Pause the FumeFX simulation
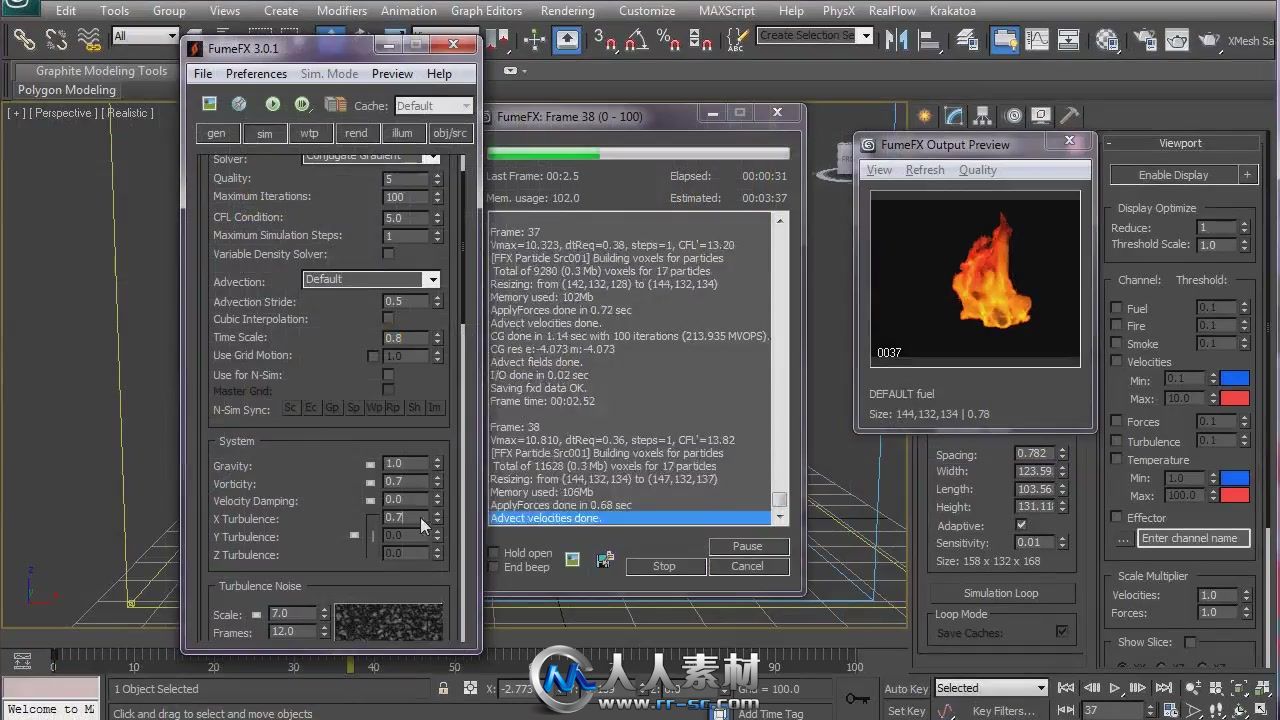Image resolution: width=1280 pixels, height=720 pixels. coord(747,547)
